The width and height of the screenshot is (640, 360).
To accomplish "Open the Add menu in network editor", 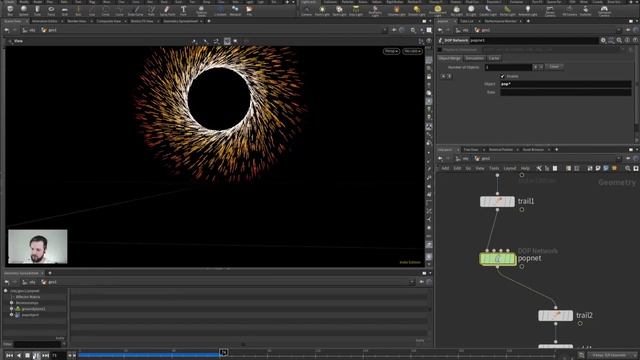I will click(x=445, y=168).
